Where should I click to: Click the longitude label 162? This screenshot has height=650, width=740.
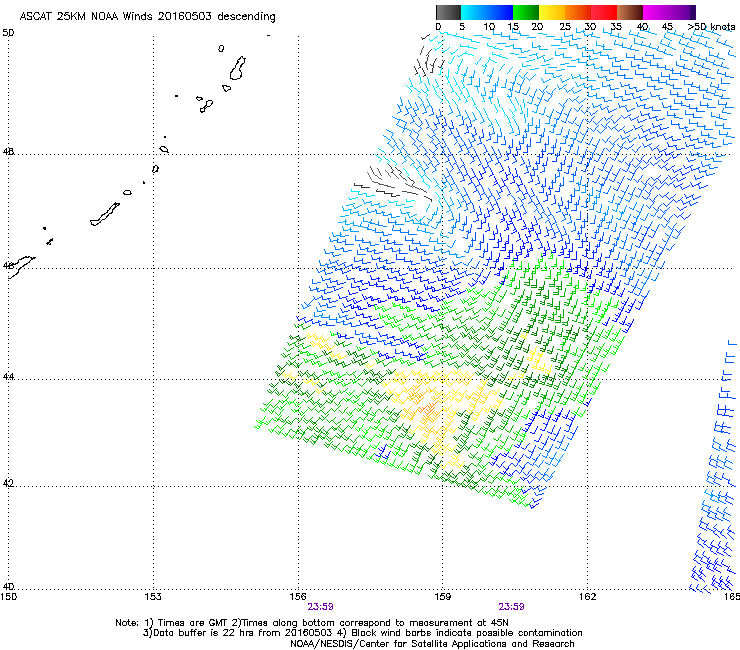tap(587, 597)
